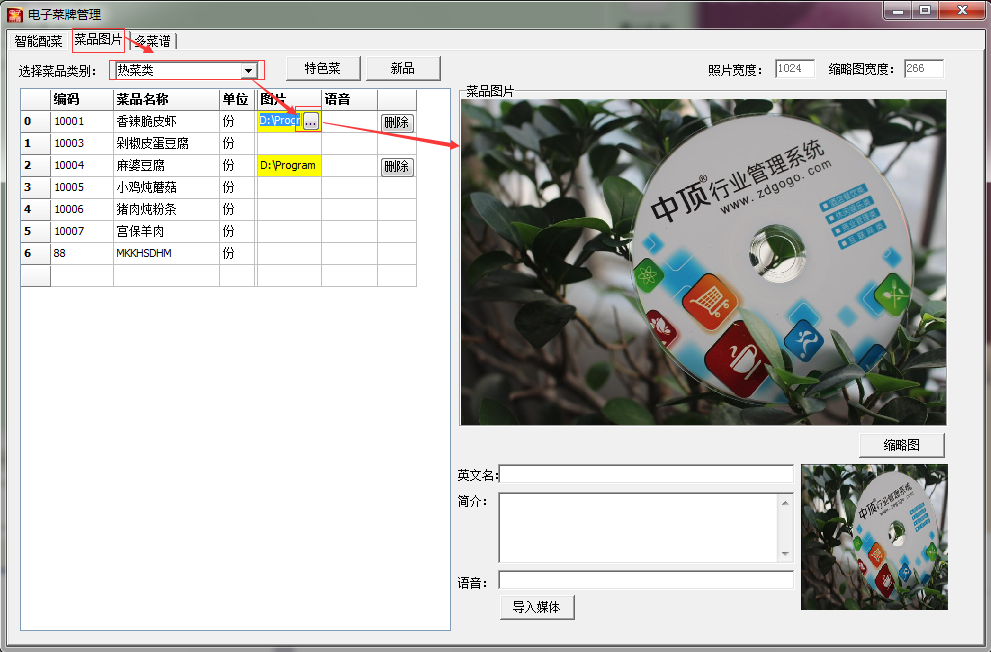Select the highlighted image path of 香辣脆皮虾

click(x=279, y=120)
